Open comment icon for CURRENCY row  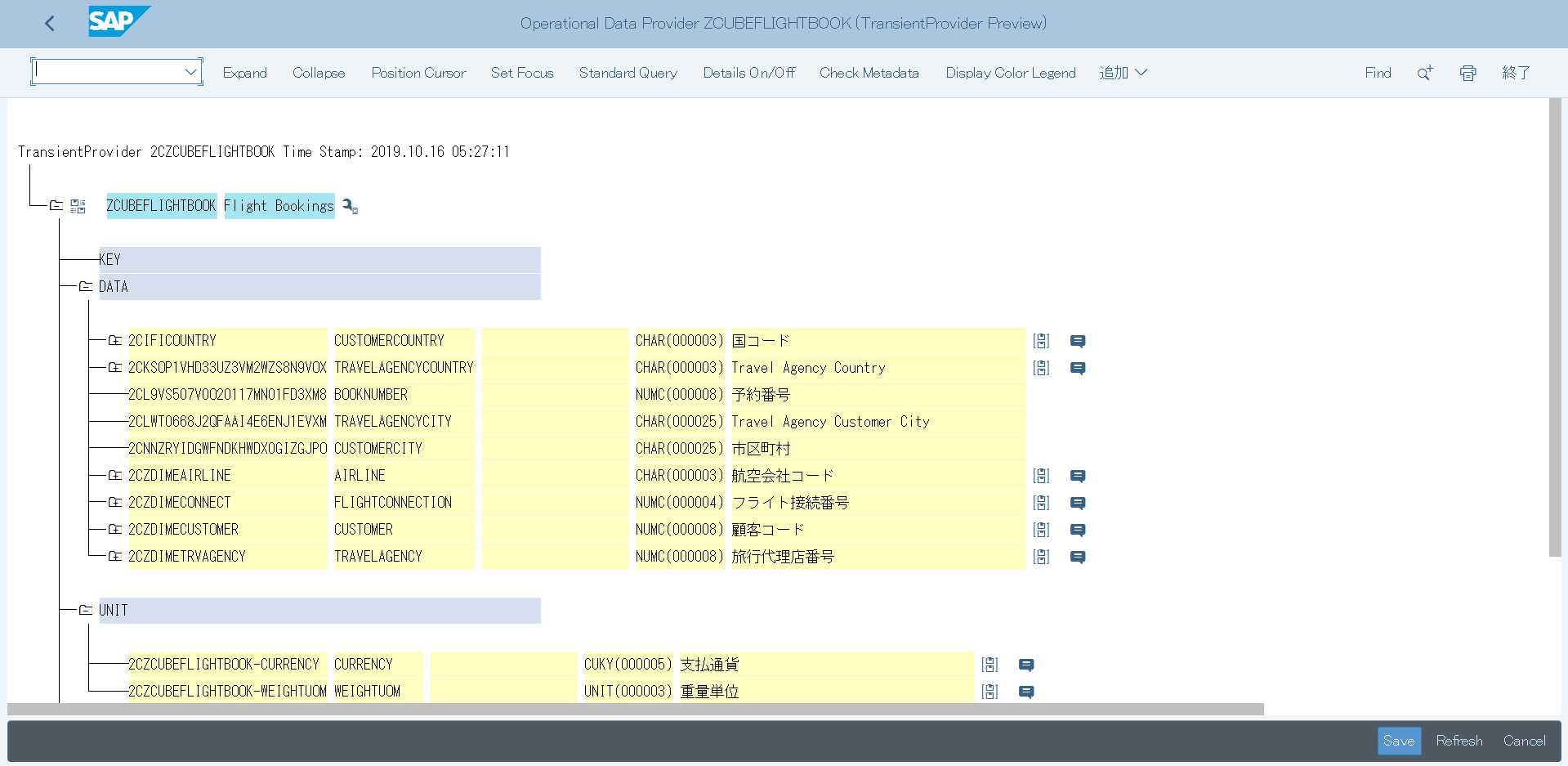click(1026, 665)
